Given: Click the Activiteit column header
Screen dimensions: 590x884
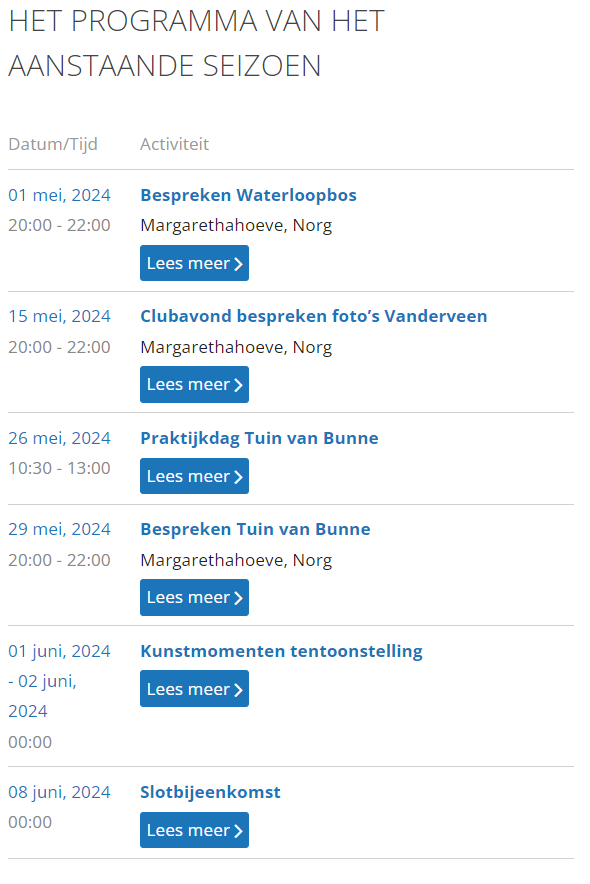Looking at the screenshot, I should click(x=174, y=144).
